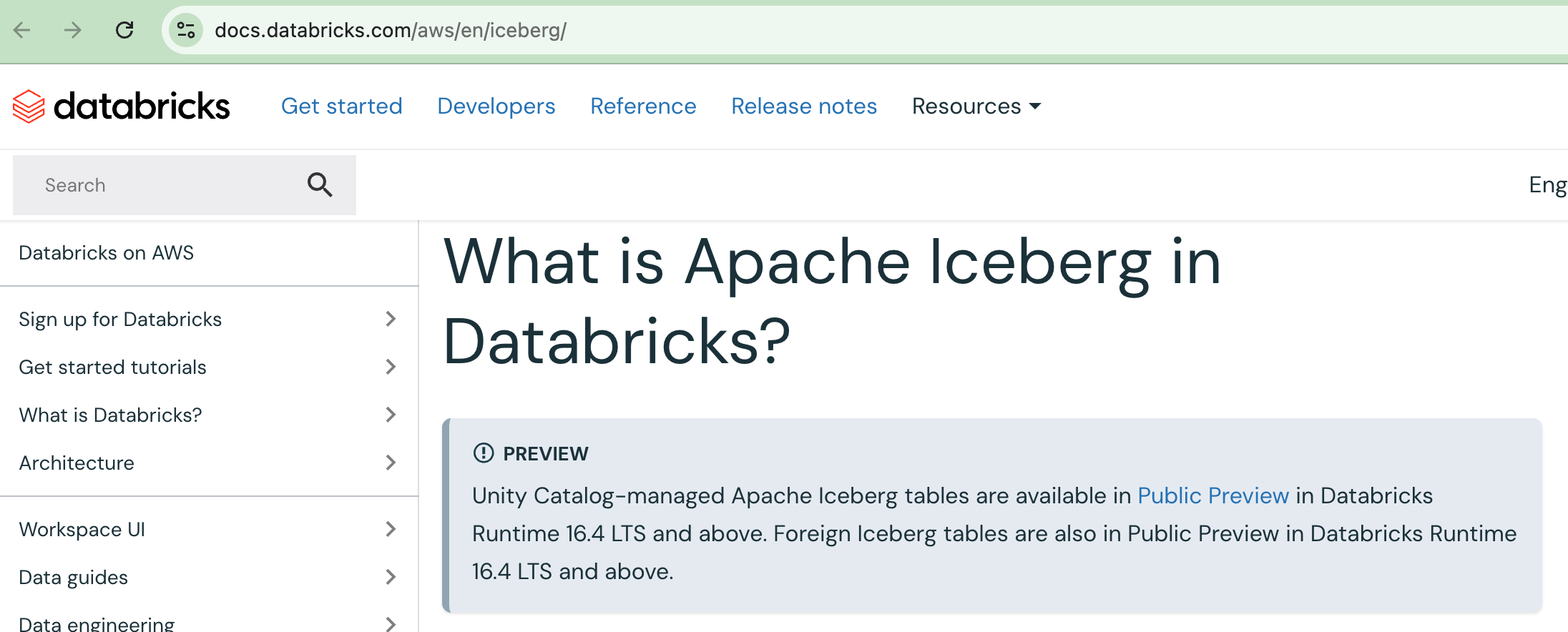Image resolution: width=1568 pixels, height=632 pixels.
Task: Click the address bar URL
Action: point(391,30)
